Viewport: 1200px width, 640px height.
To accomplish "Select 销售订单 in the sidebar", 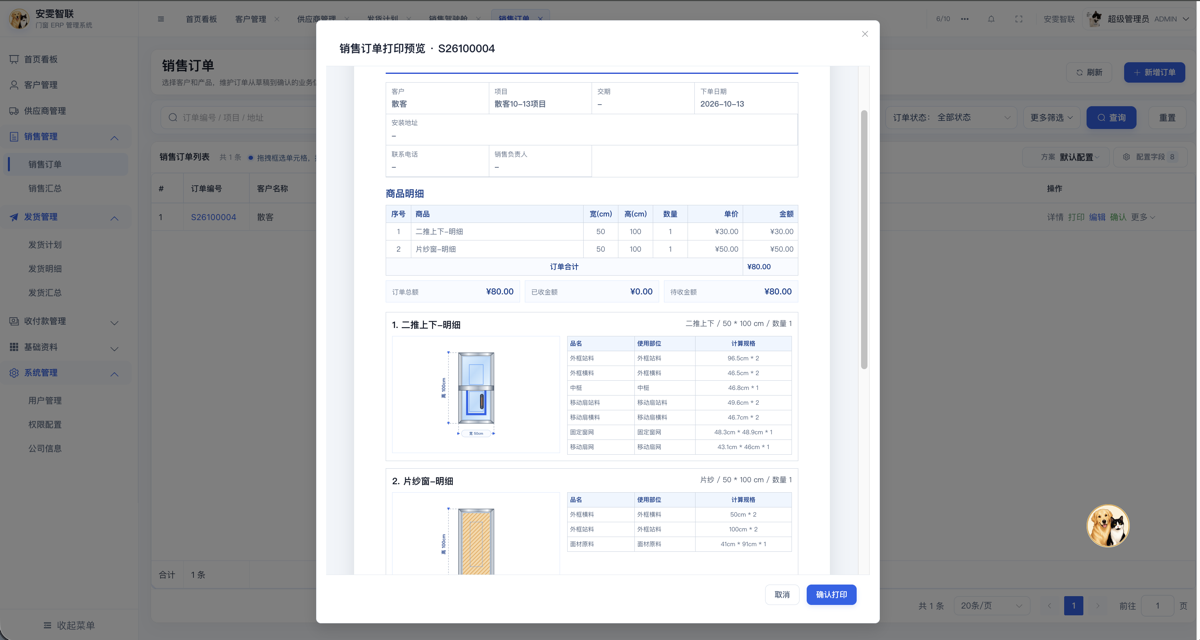I will [x=68, y=164].
